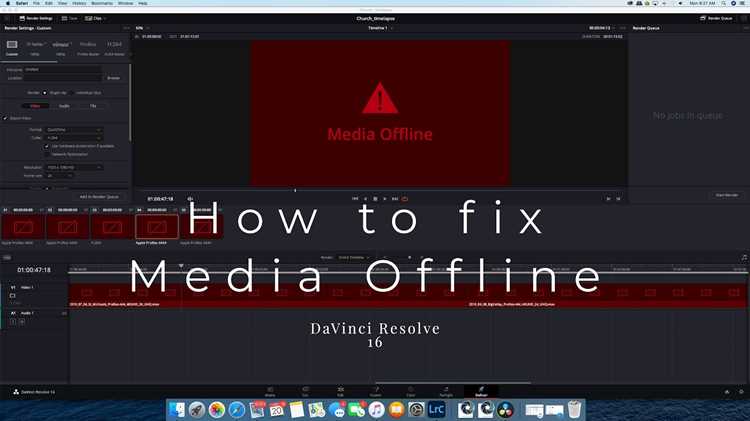Open project settings gear icon
The width and height of the screenshot is (750, 421).
[x=741, y=392]
